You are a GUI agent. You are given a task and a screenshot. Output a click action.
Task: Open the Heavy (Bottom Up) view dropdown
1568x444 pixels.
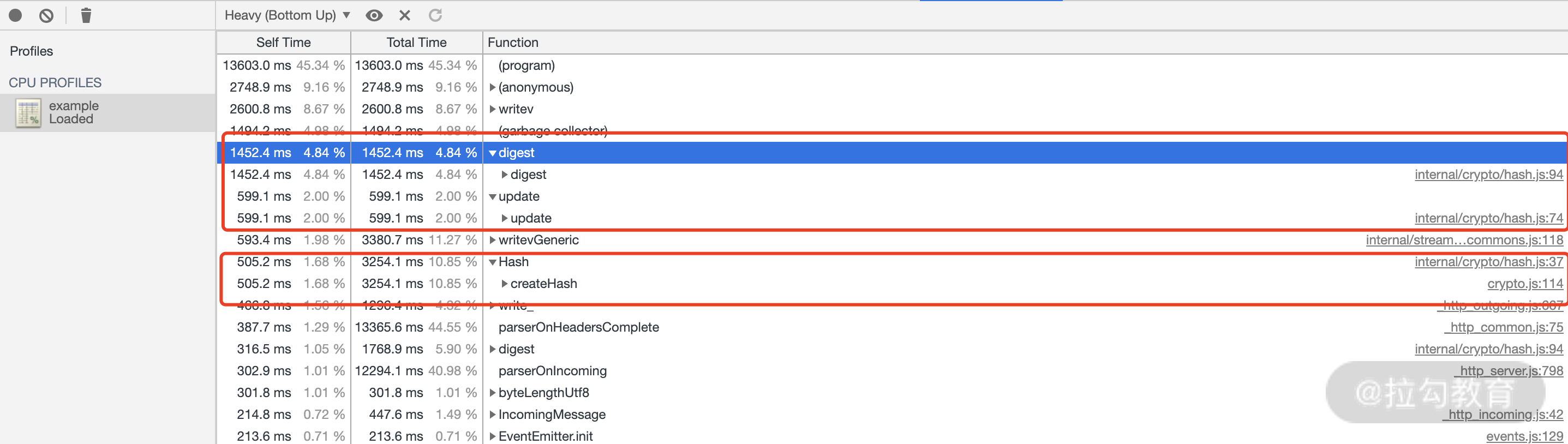286,15
